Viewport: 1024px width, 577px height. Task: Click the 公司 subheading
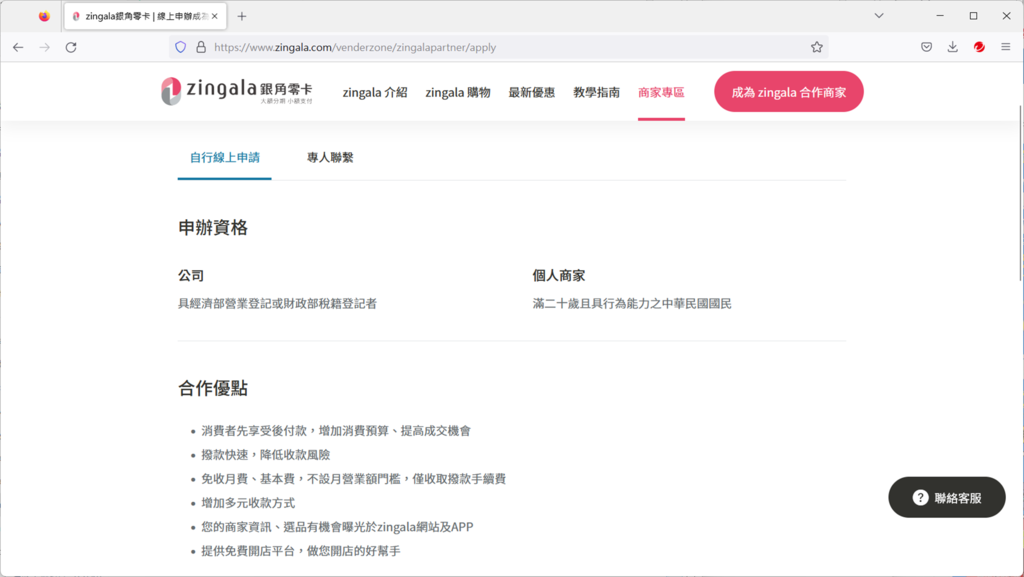(x=191, y=275)
